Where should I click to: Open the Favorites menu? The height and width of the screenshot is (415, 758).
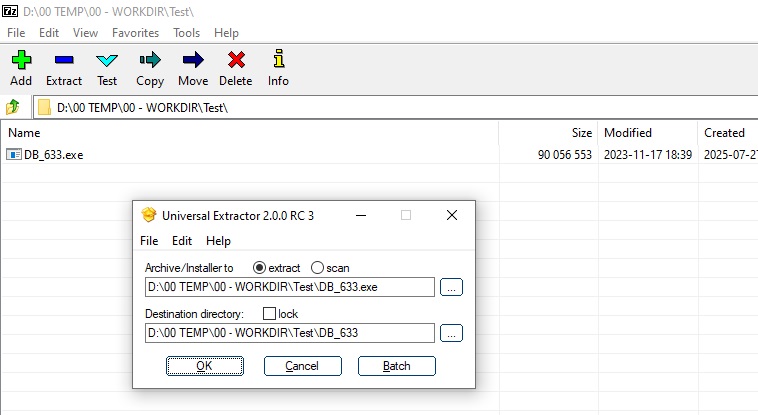click(135, 33)
